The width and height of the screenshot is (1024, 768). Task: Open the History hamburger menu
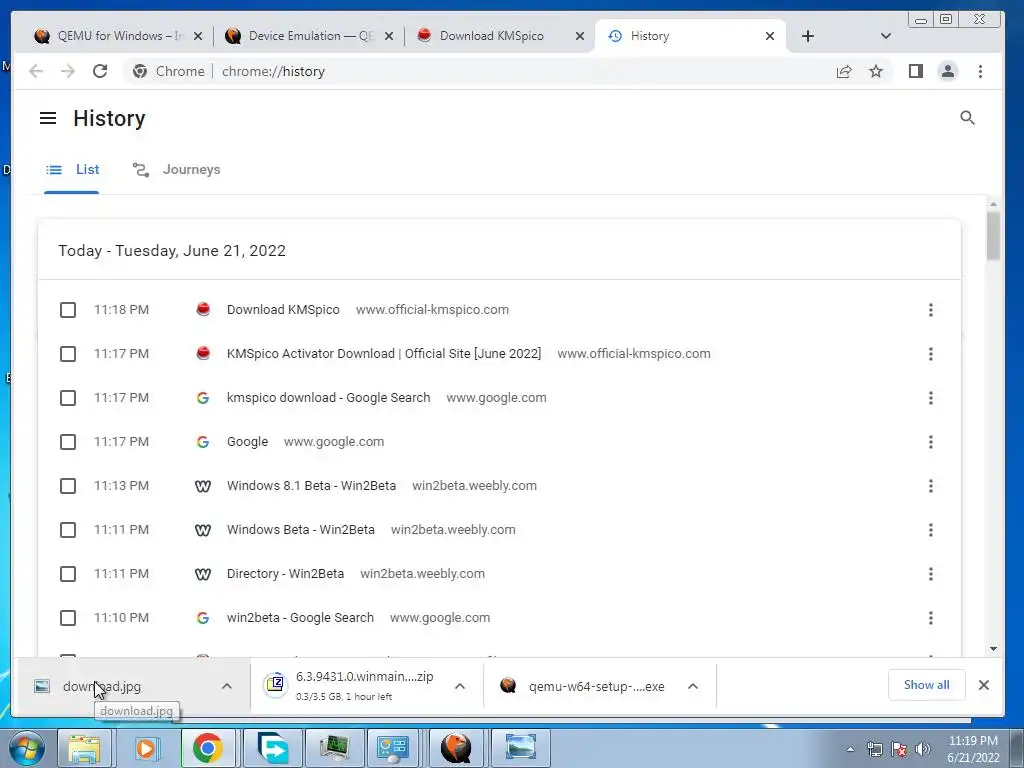click(48, 118)
